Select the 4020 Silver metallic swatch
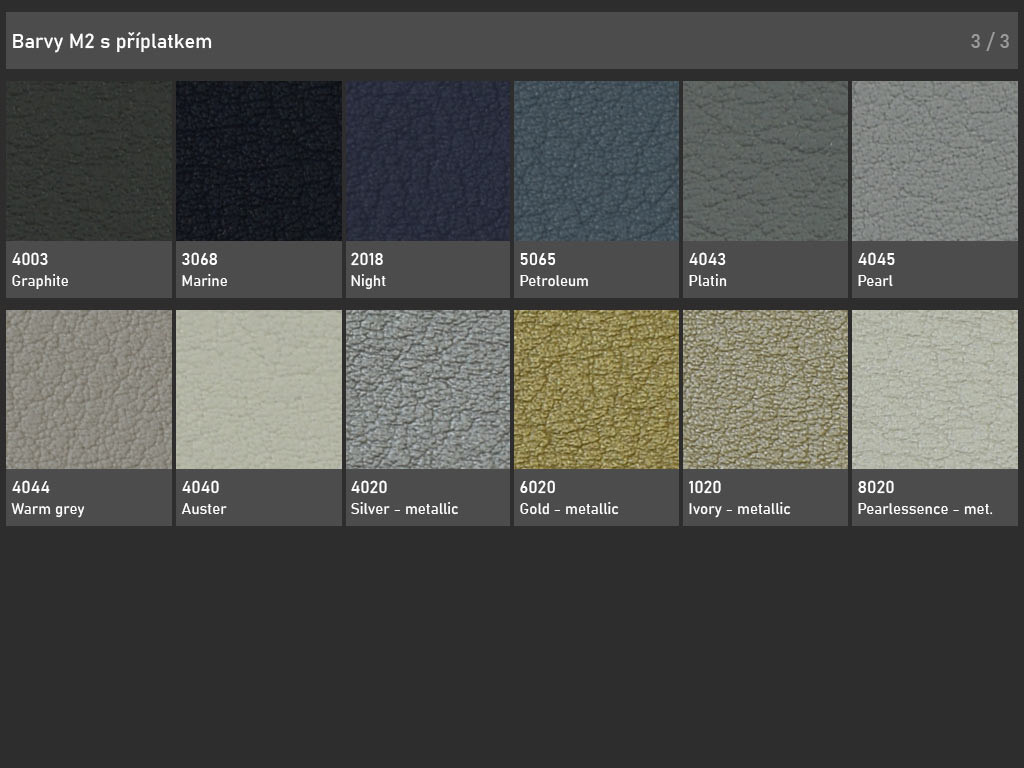 (427, 389)
